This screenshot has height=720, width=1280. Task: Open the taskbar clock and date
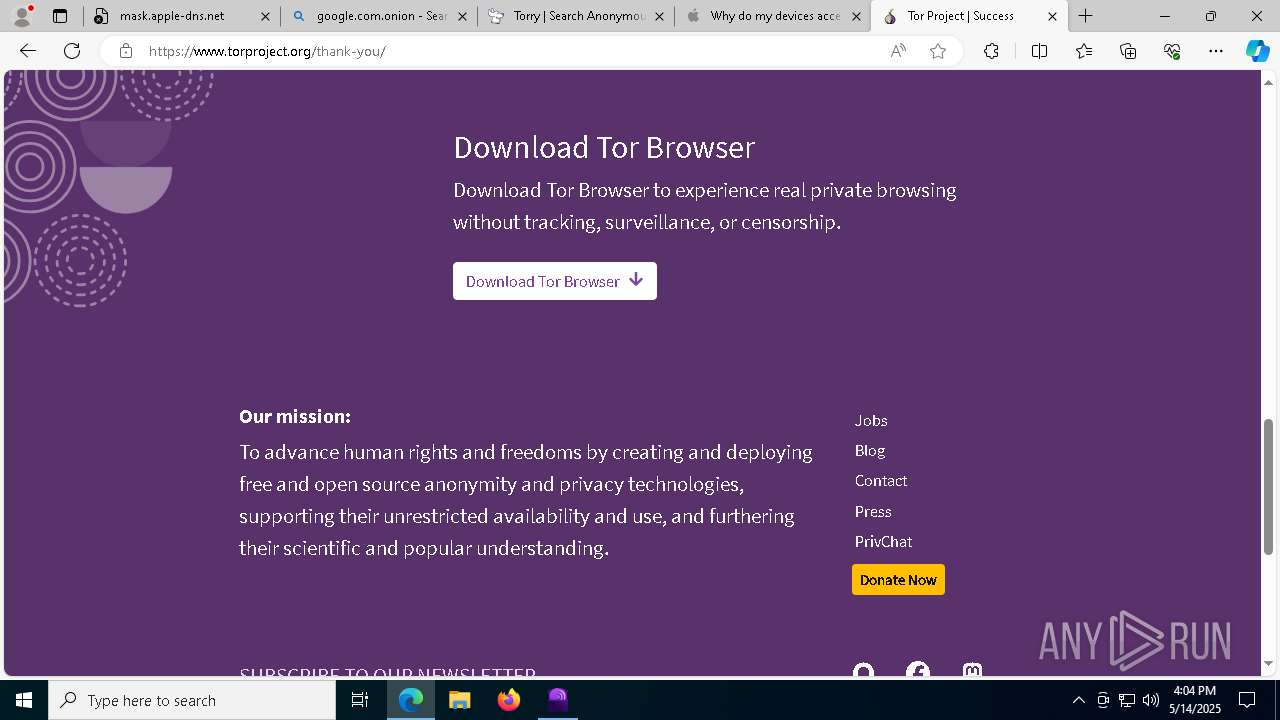[x=1196, y=700]
